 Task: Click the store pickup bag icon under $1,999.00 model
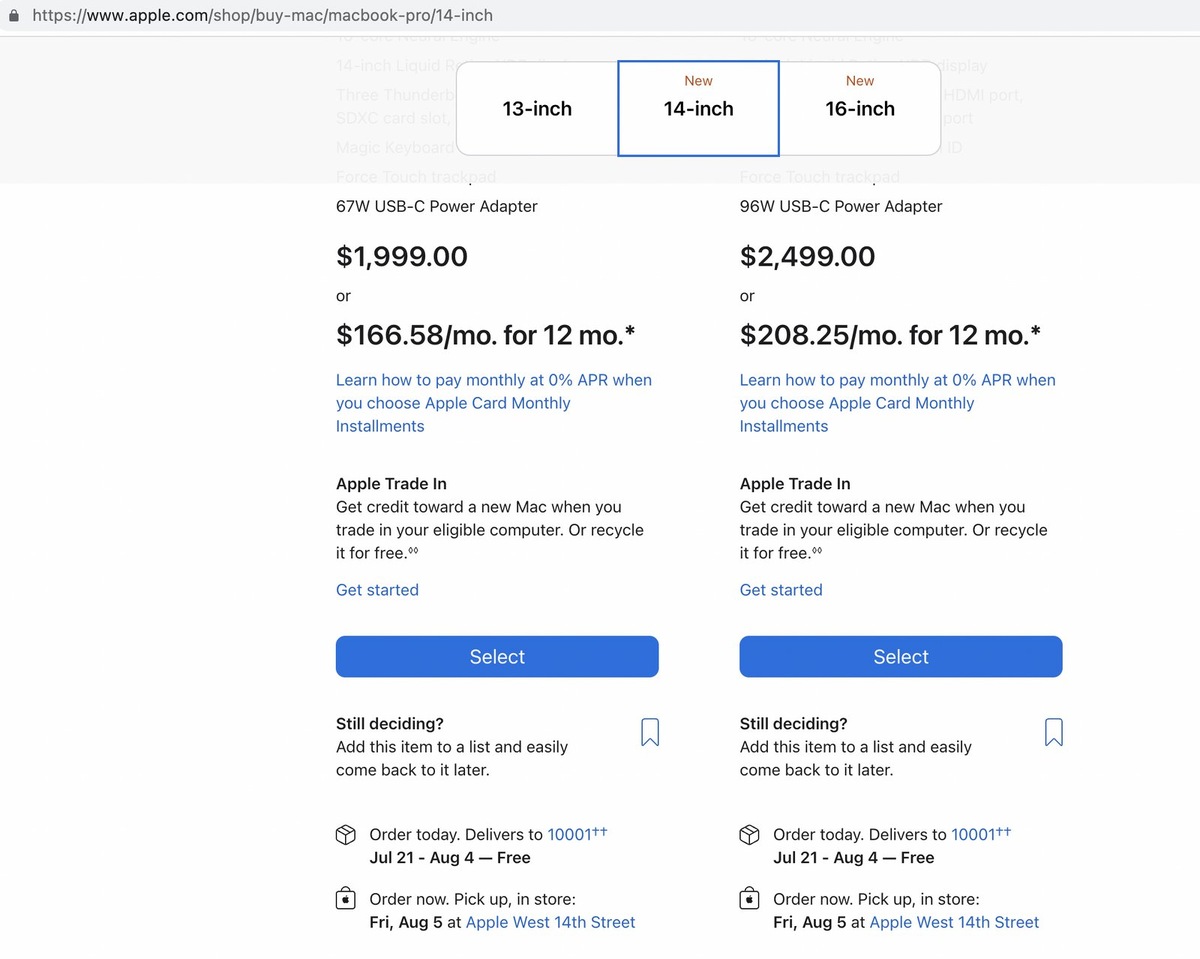pos(345,898)
